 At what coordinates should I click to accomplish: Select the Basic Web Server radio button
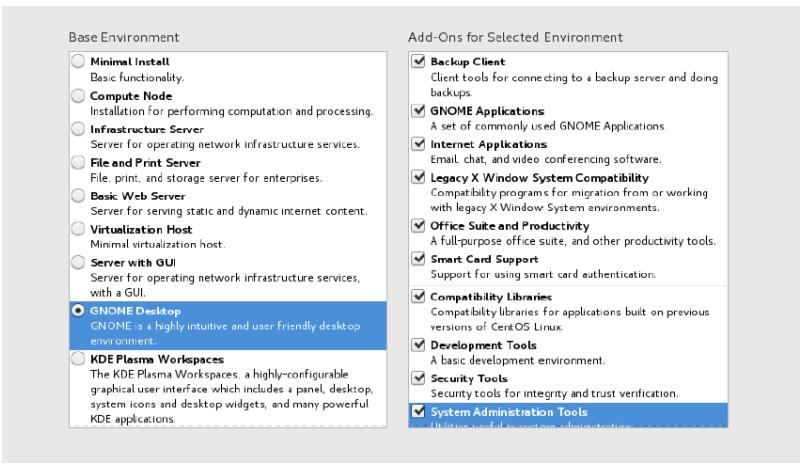[79, 195]
